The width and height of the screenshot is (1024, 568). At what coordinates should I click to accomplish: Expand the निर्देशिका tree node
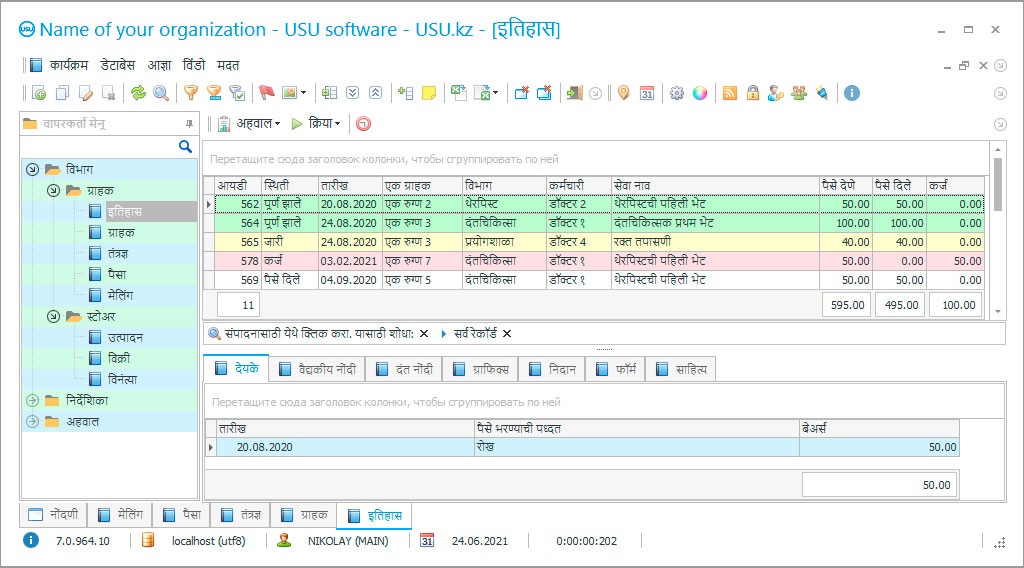click(x=32, y=400)
